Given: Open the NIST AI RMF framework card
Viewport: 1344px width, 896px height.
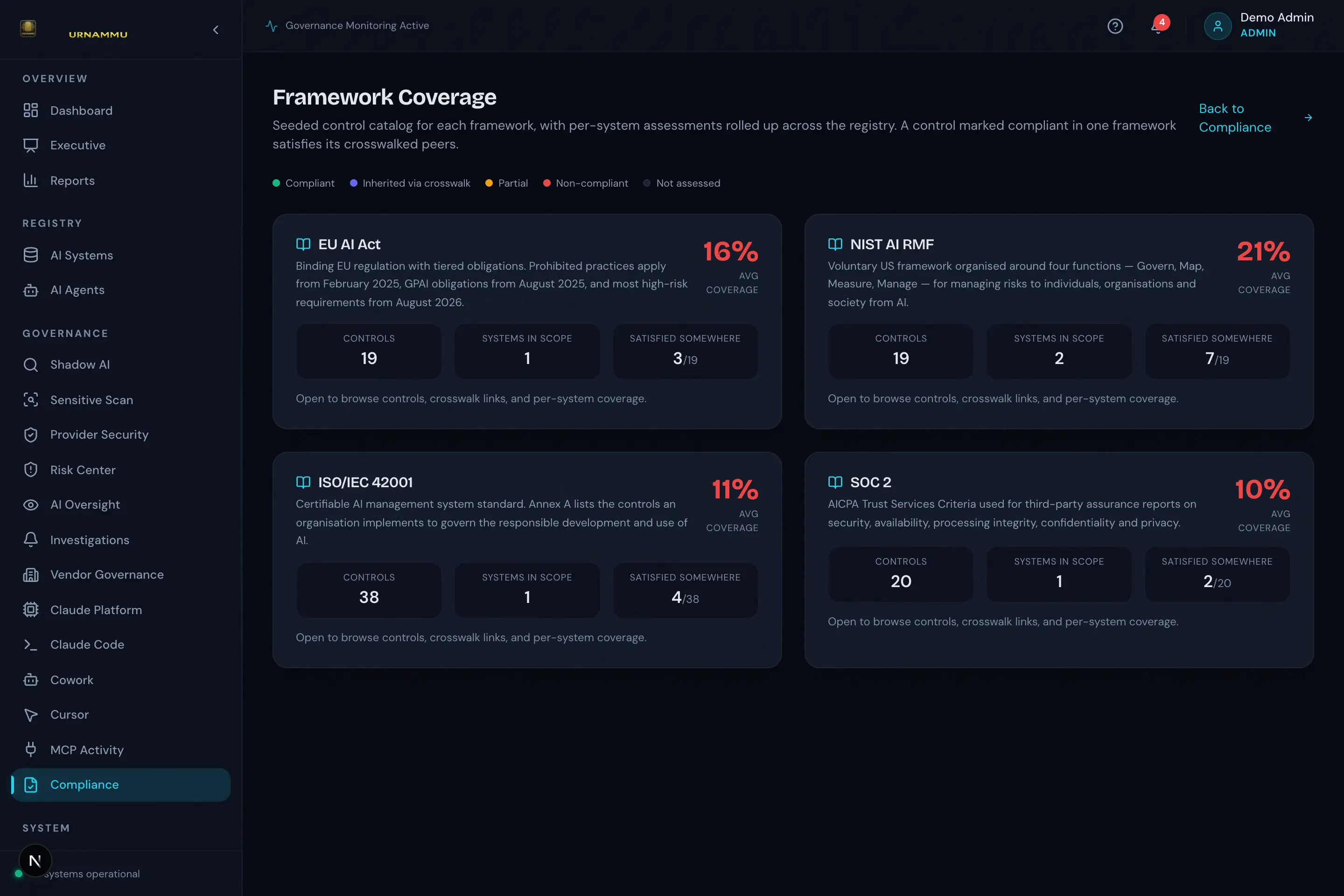Looking at the screenshot, I should tap(1059, 322).
